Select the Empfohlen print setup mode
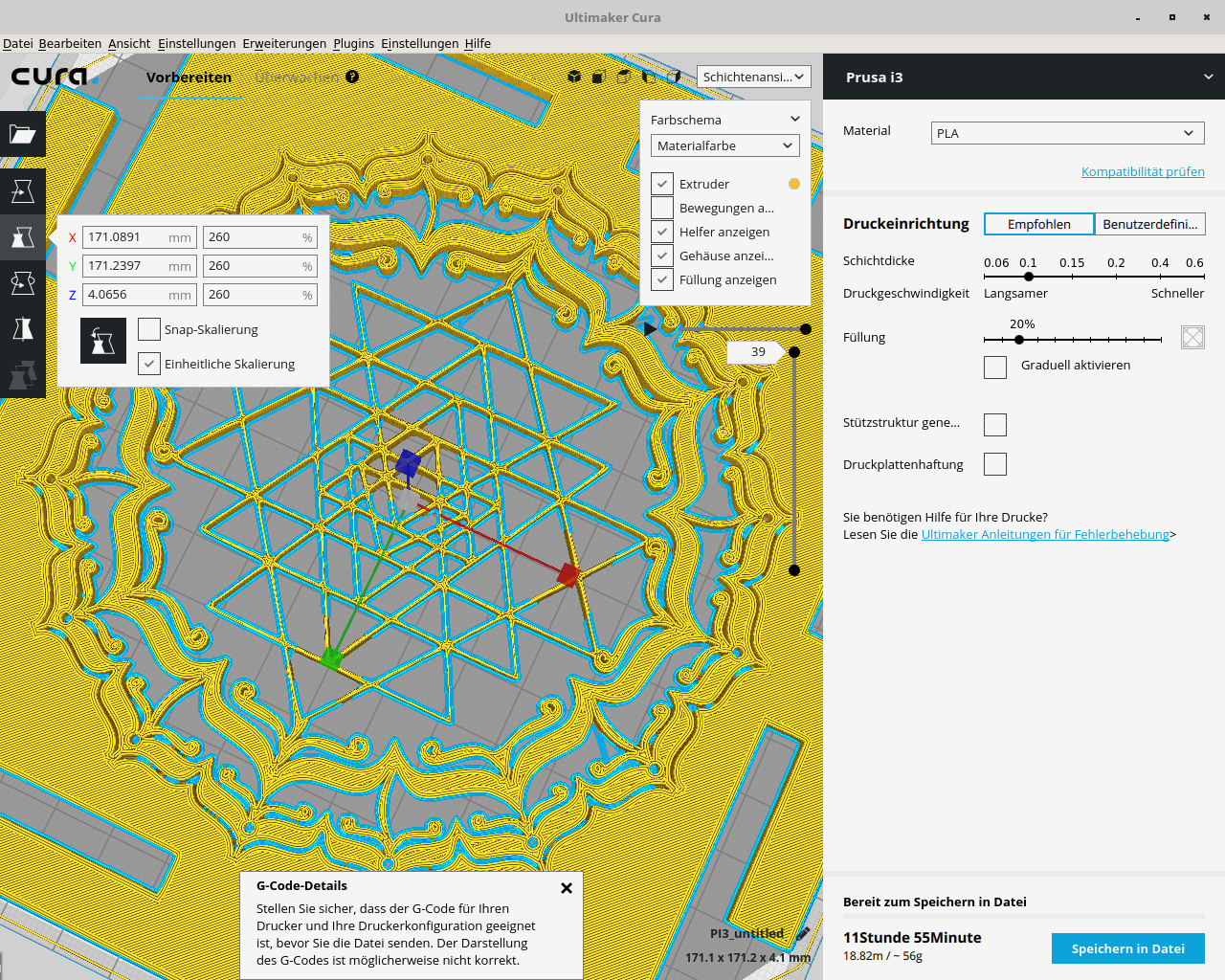Image resolution: width=1225 pixels, height=980 pixels. (1039, 224)
